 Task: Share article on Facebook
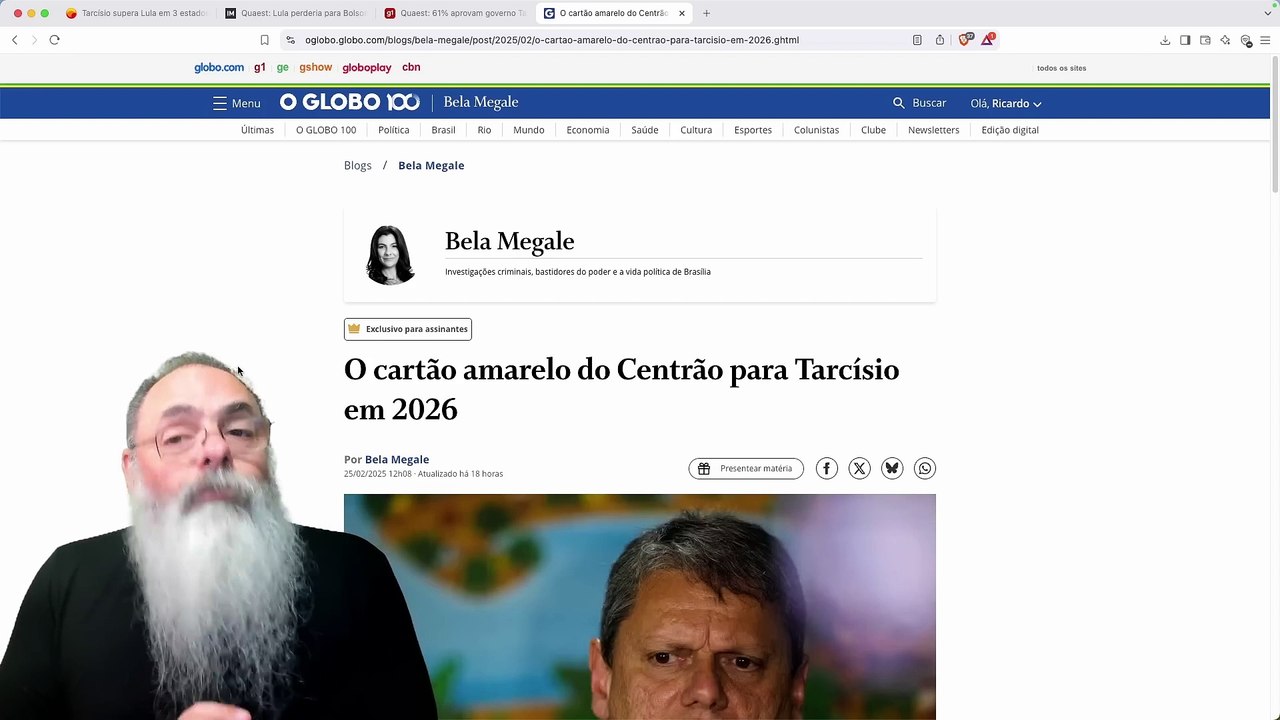827,468
